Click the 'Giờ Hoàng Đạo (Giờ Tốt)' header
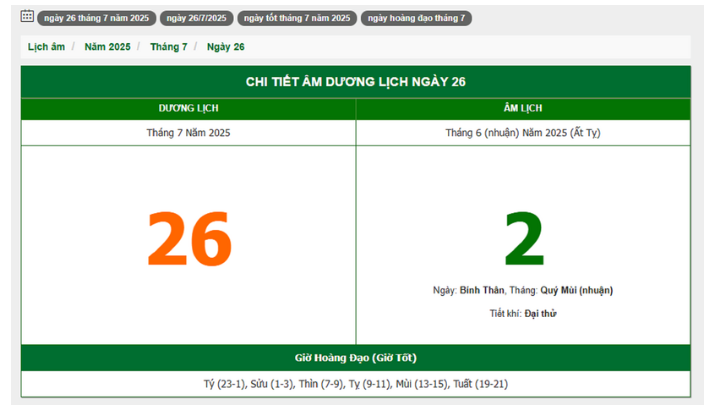 [355, 357]
